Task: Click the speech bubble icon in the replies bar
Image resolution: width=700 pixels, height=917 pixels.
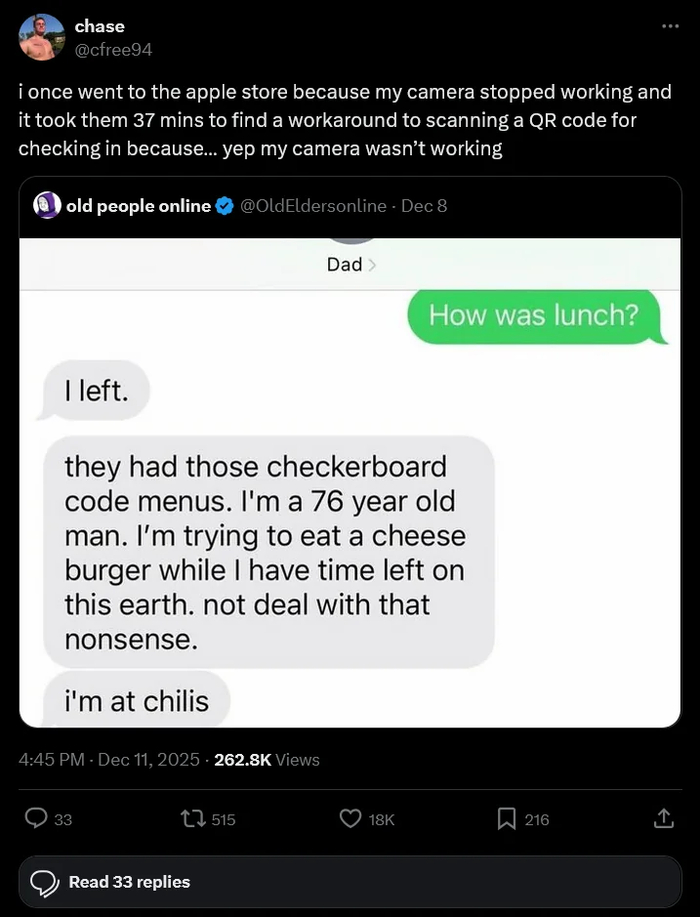Action: coord(46,881)
